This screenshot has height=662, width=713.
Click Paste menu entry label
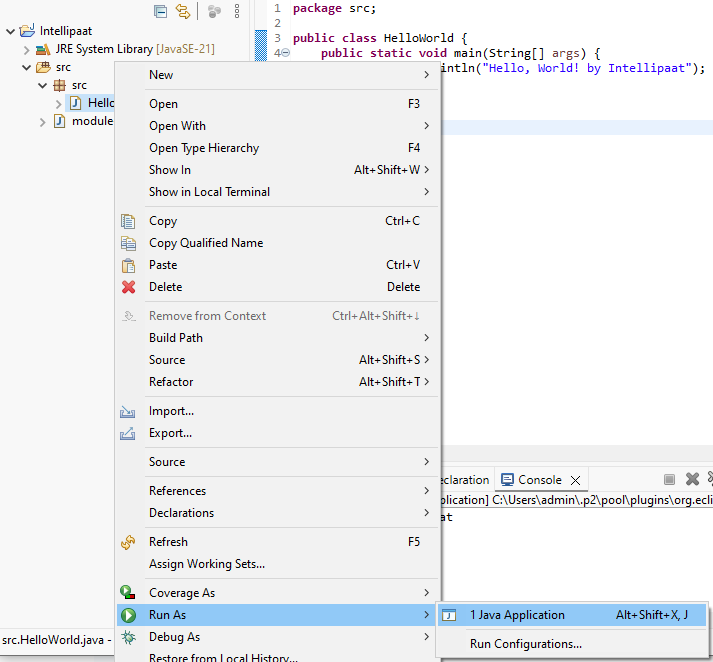(163, 265)
